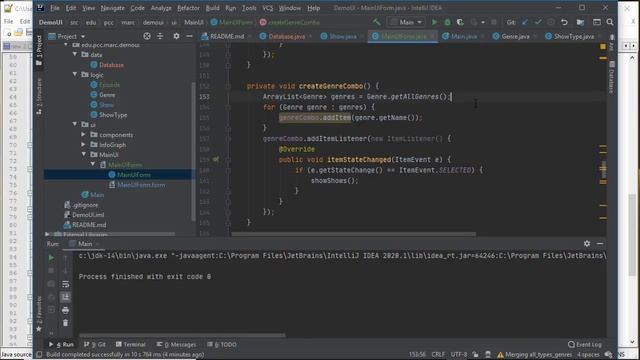640x360 pixels.
Task: Rerun Main using Run panel green arrow
Action: tap(51, 258)
